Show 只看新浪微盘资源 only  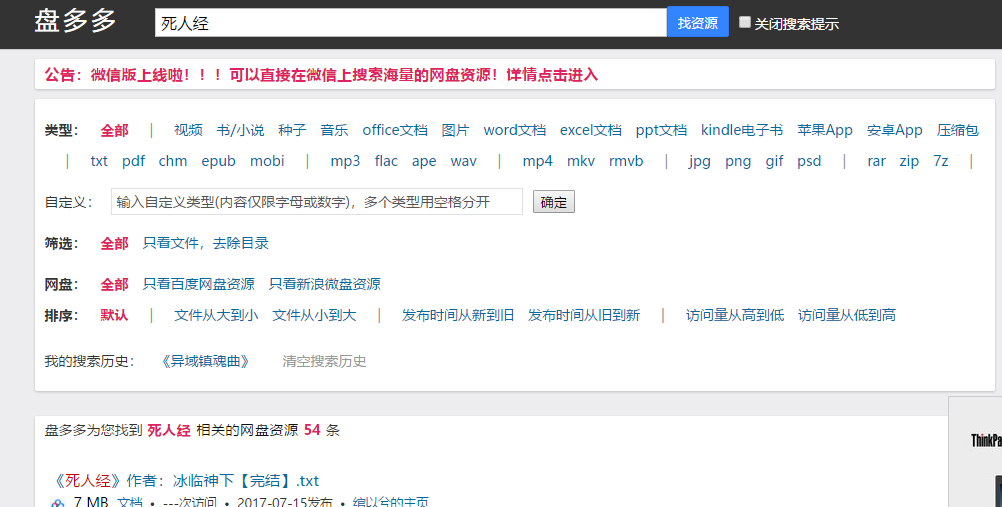pyautogui.click(x=325, y=285)
